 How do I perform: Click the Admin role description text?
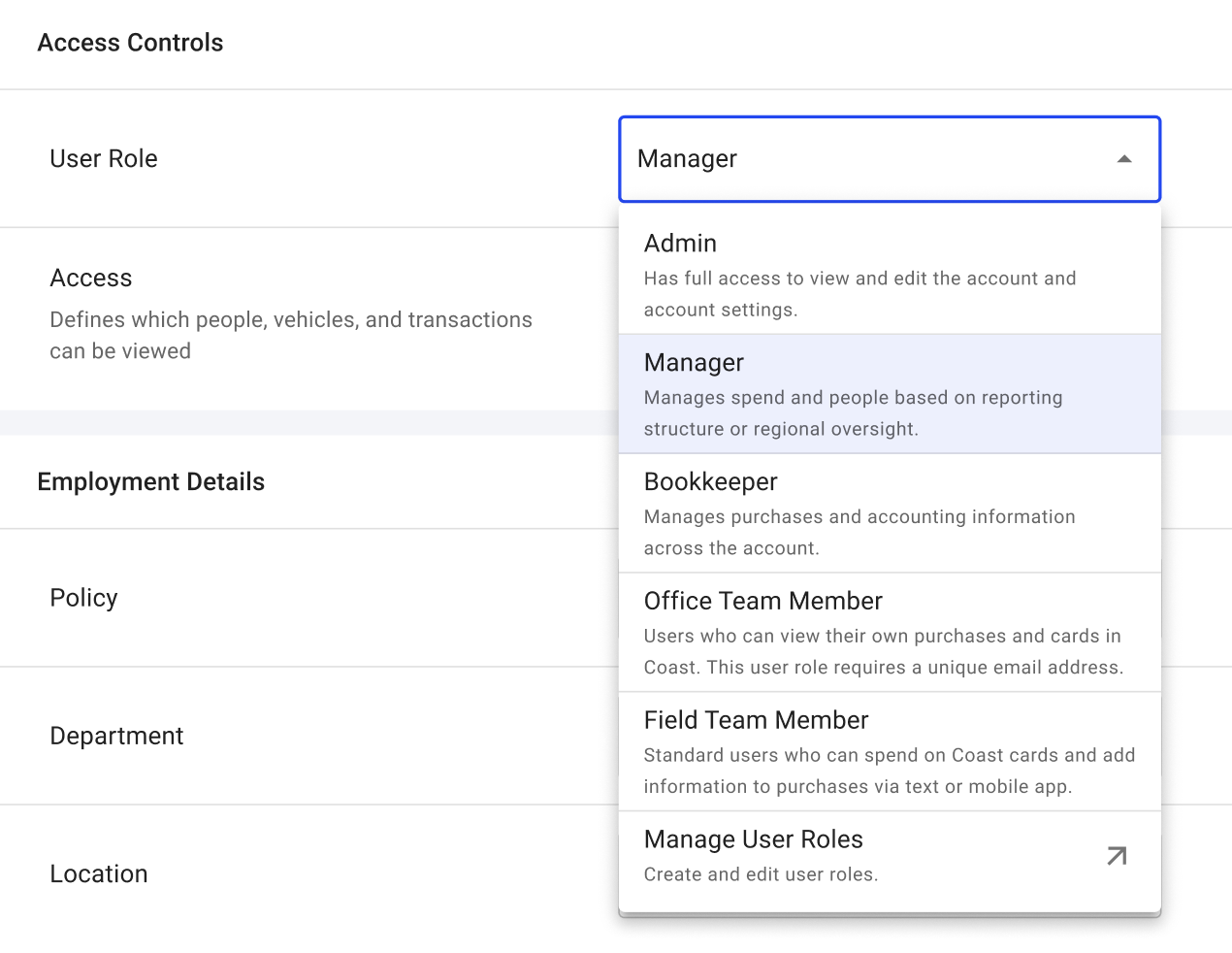[859, 293]
